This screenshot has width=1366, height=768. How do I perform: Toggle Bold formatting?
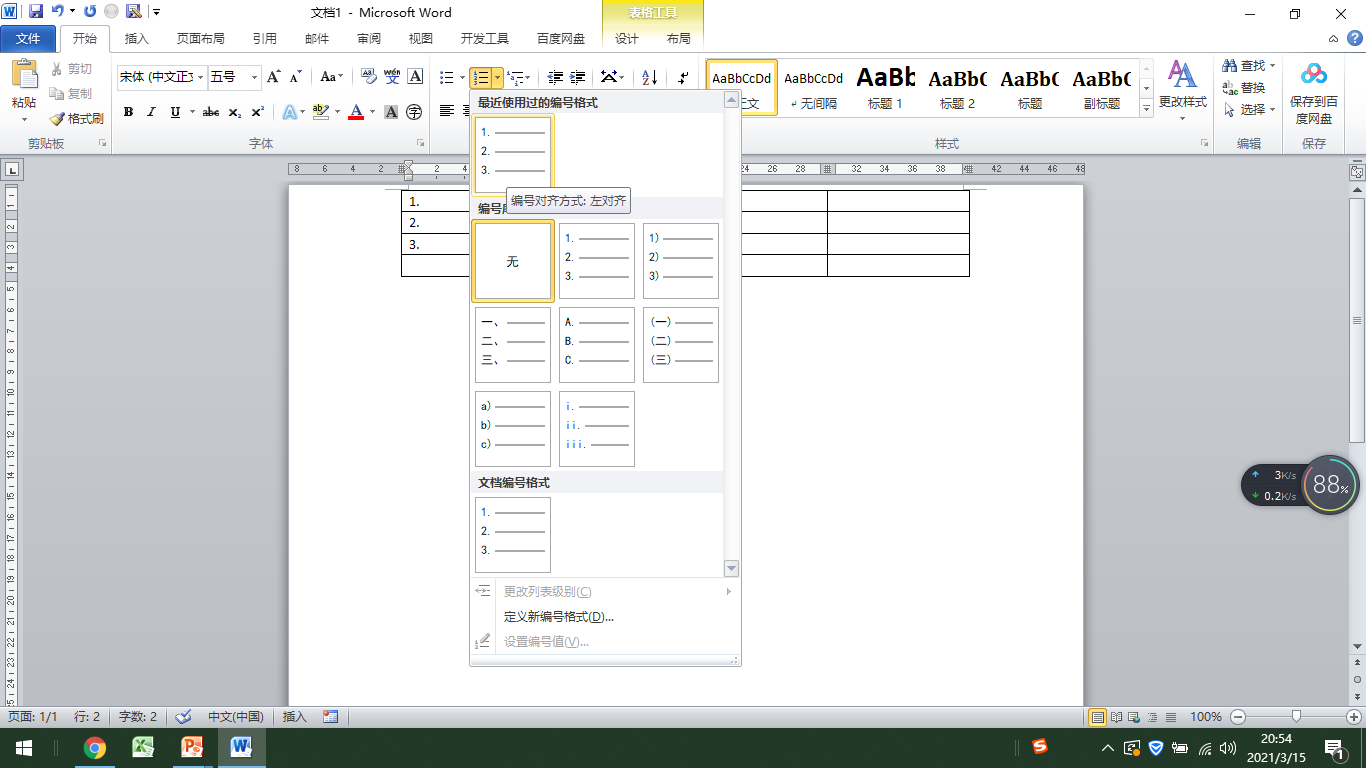coord(128,112)
